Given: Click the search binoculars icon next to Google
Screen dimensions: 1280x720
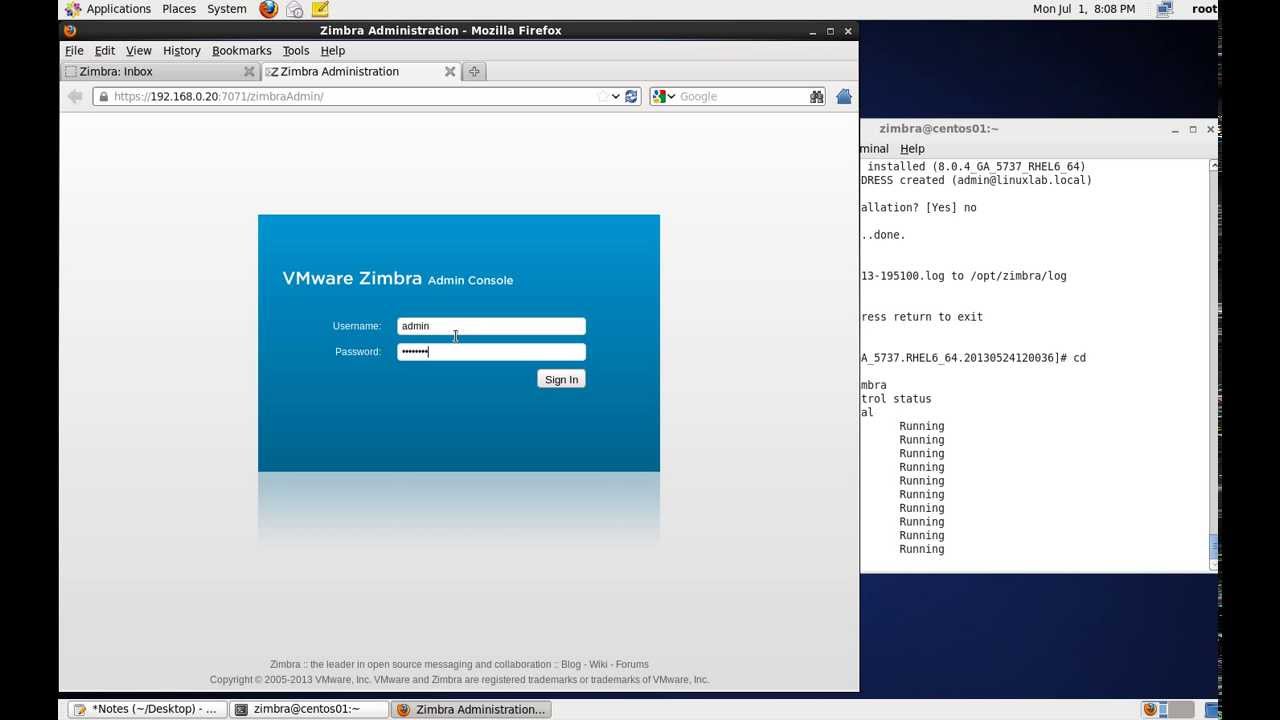Looking at the screenshot, I should [816, 96].
